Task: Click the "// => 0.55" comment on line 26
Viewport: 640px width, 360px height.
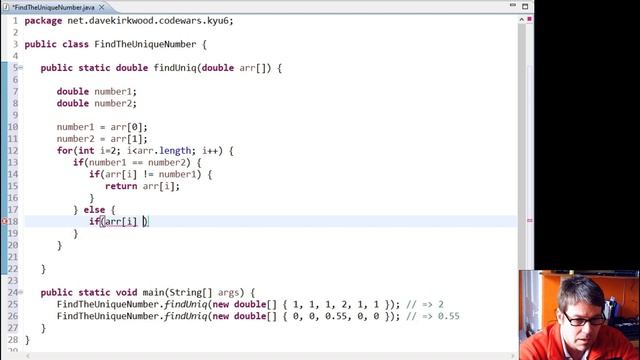Action: pyautogui.click(x=433, y=316)
